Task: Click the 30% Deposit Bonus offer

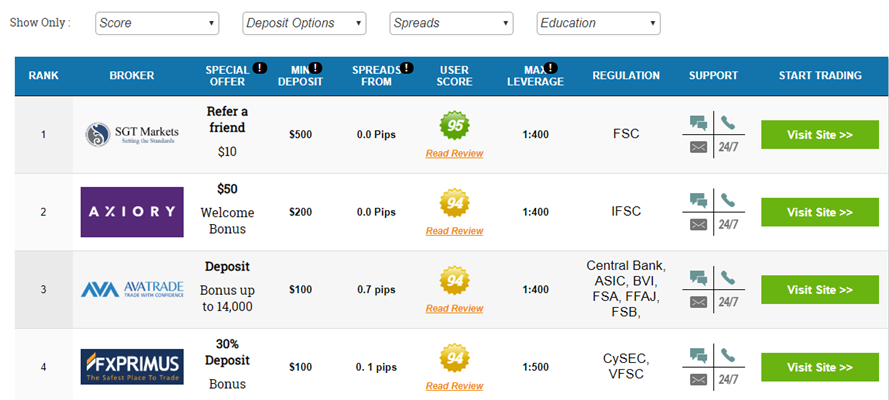Action: click(227, 364)
